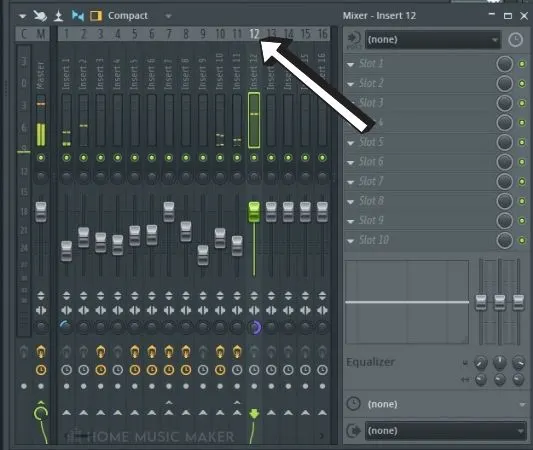Mute Insert 12 with its green LED

254,158
